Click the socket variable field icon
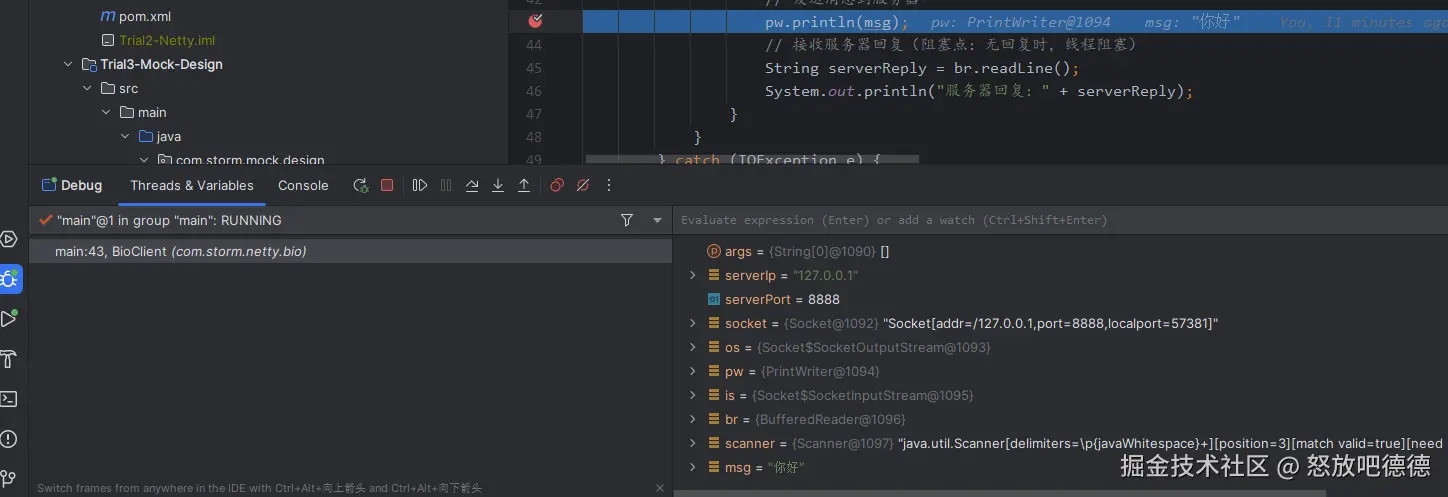1448x497 pixels. tap(714, 323)
